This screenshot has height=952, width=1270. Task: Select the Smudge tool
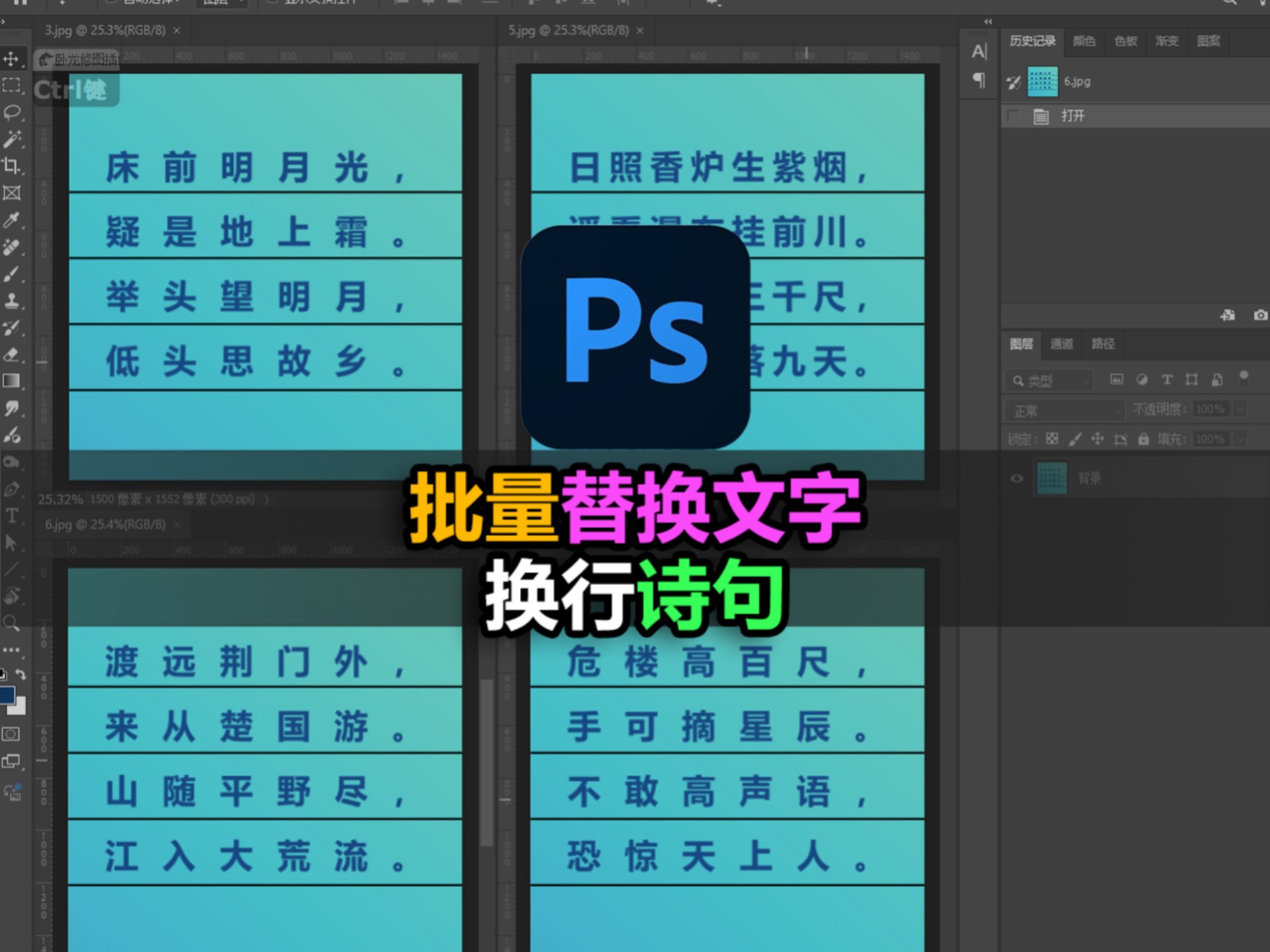(x=11, y=408)
